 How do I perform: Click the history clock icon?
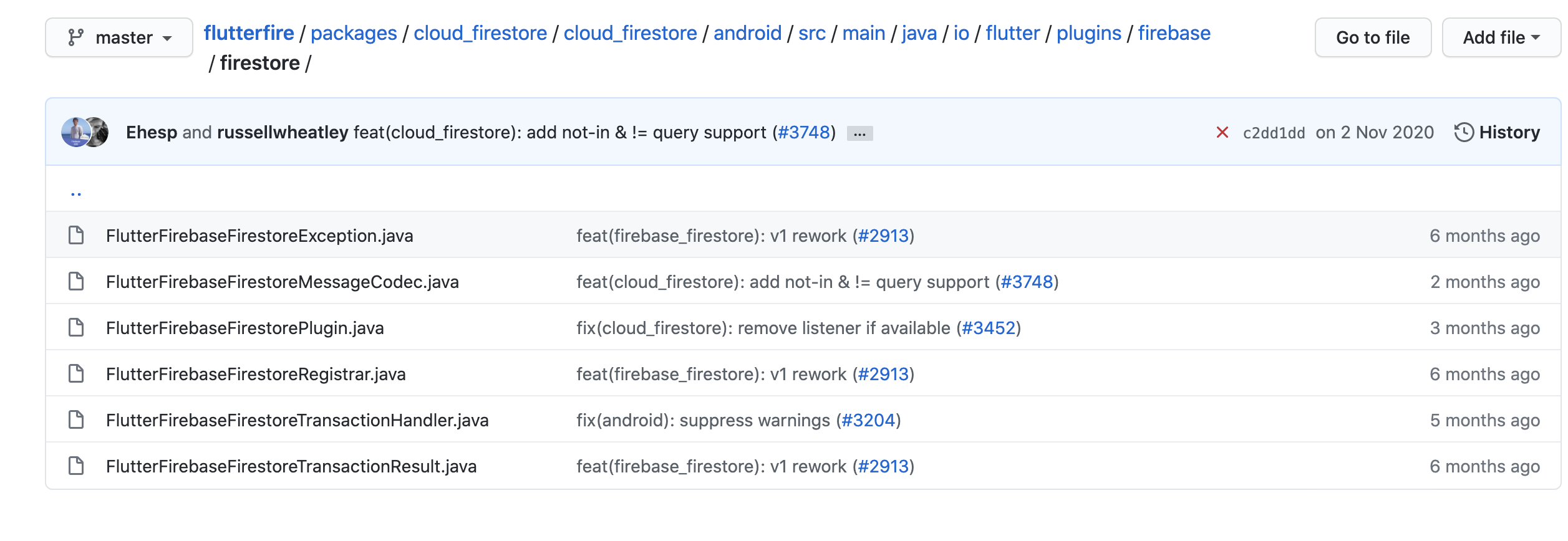1463,133
